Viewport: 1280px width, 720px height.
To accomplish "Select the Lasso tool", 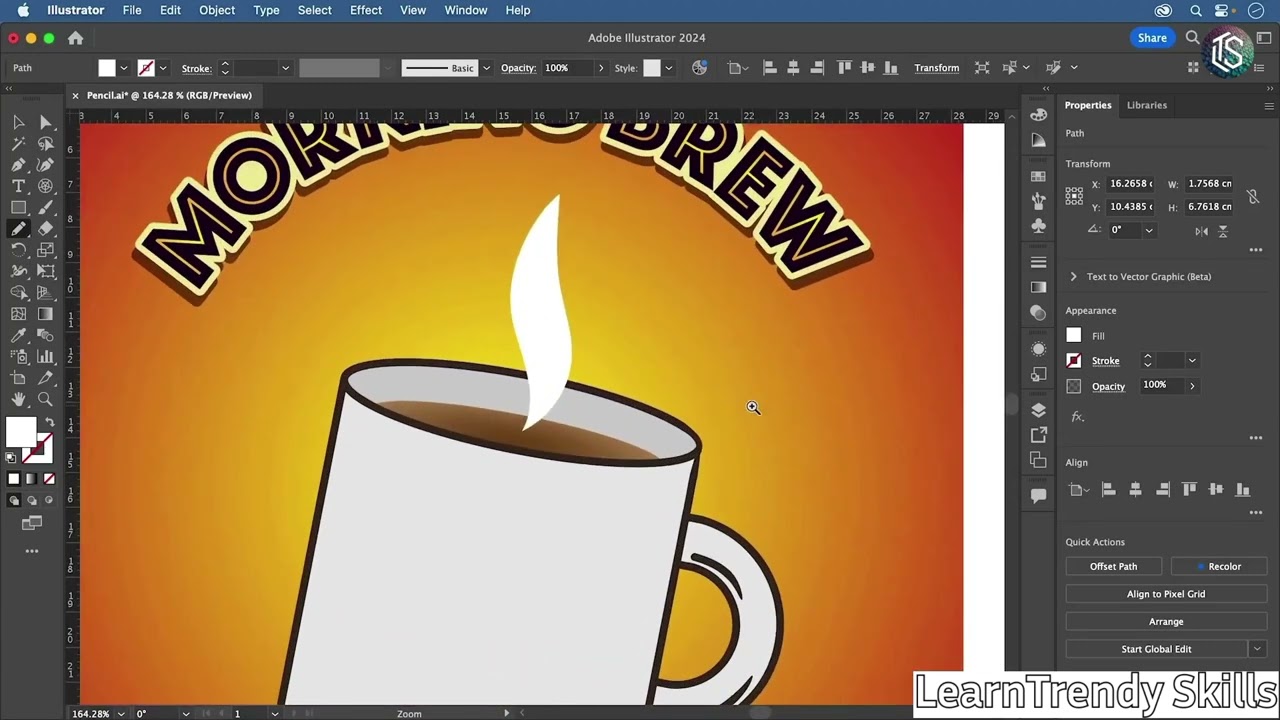I will (45, 144).
